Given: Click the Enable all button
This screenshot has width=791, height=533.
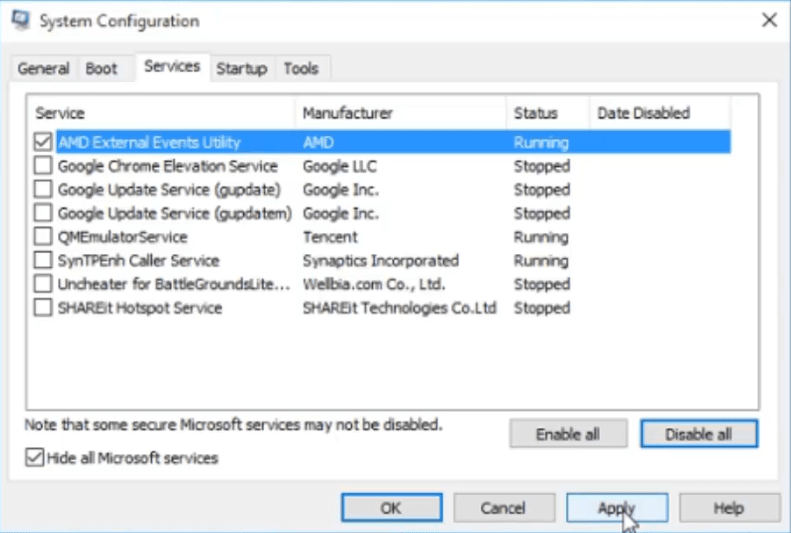Looking at the screenshot, I should click(568, 434).
